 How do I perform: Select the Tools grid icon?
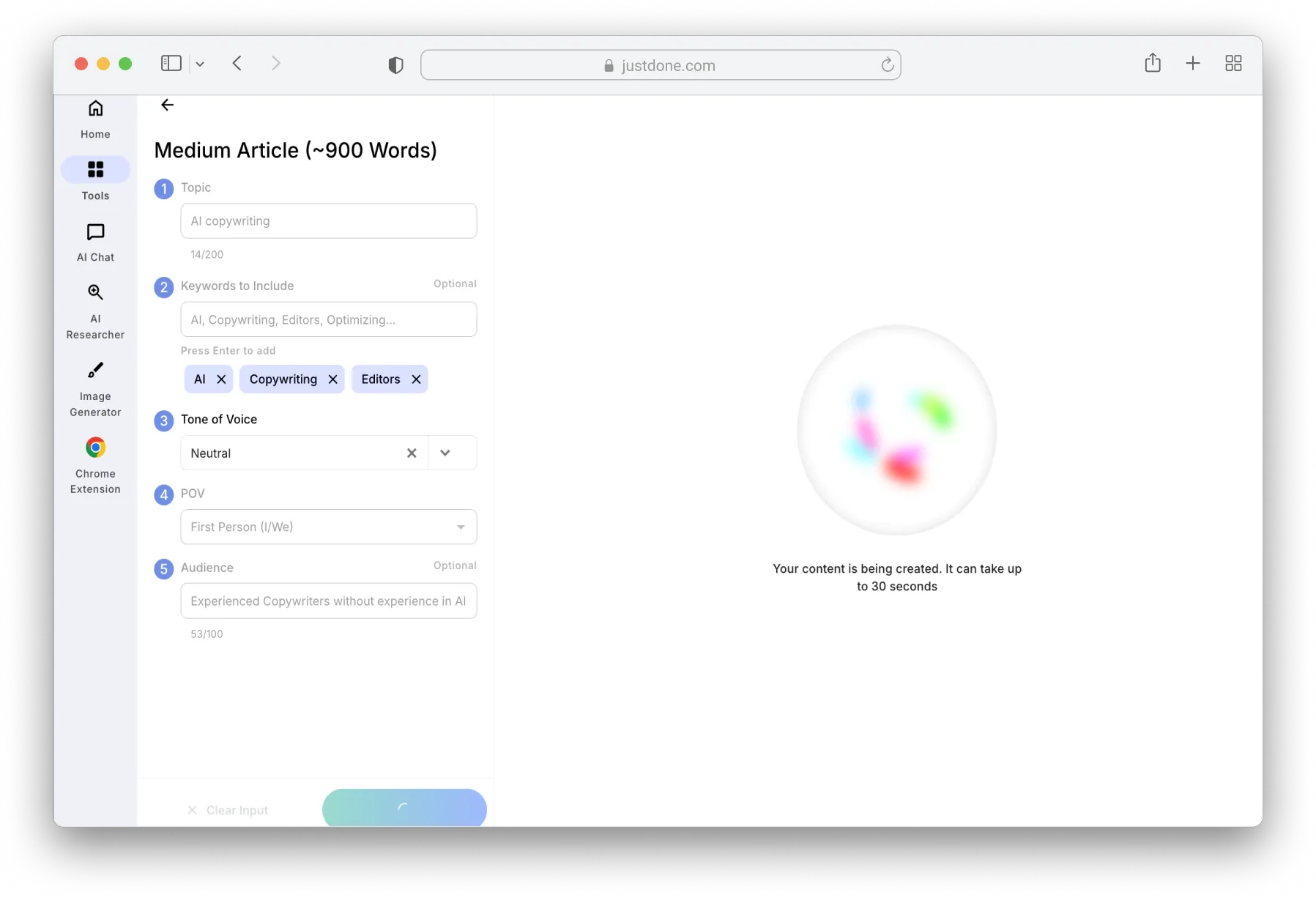click(95, 170)
